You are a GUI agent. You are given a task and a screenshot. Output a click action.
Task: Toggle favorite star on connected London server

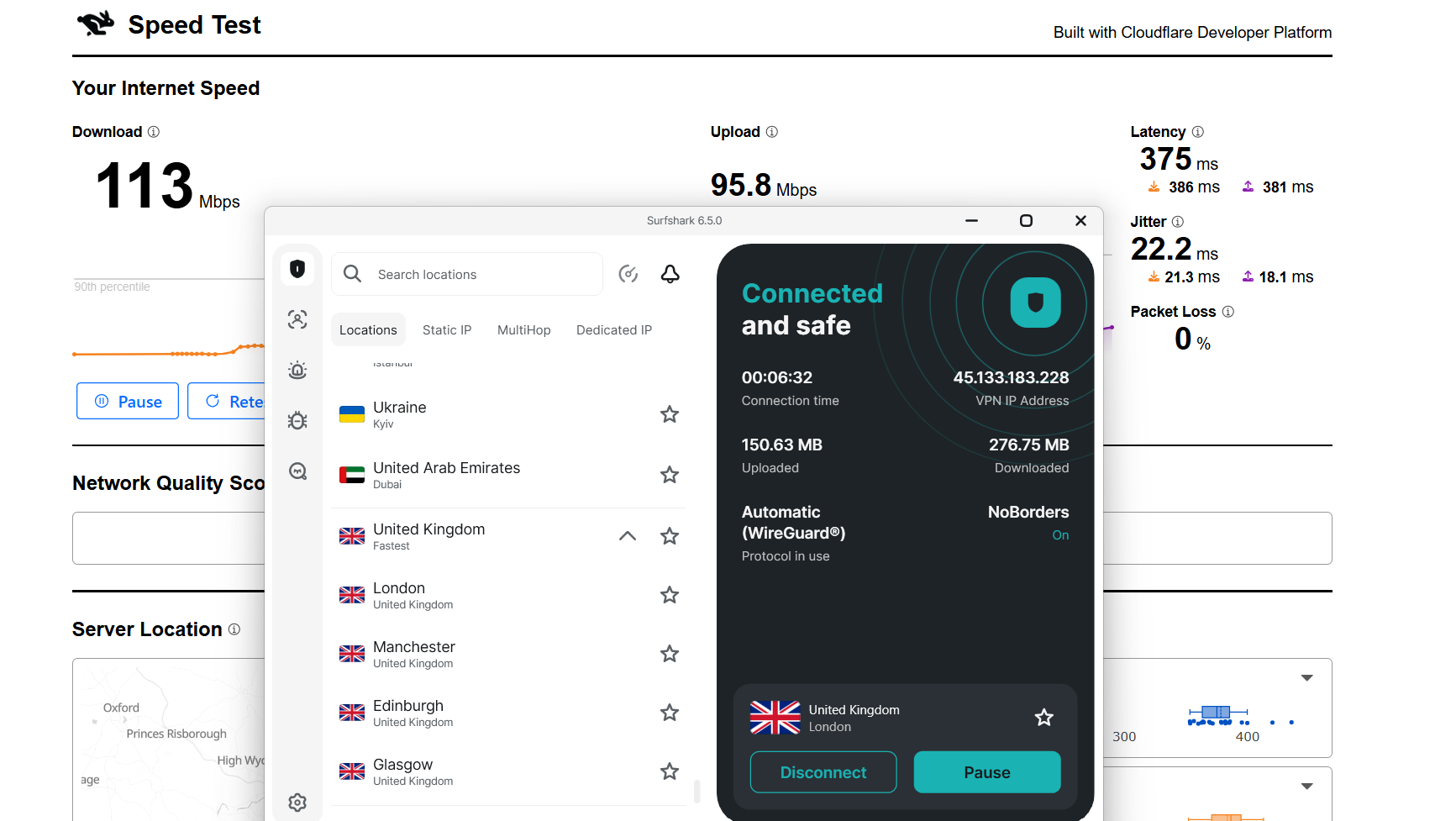point(1043,718)
